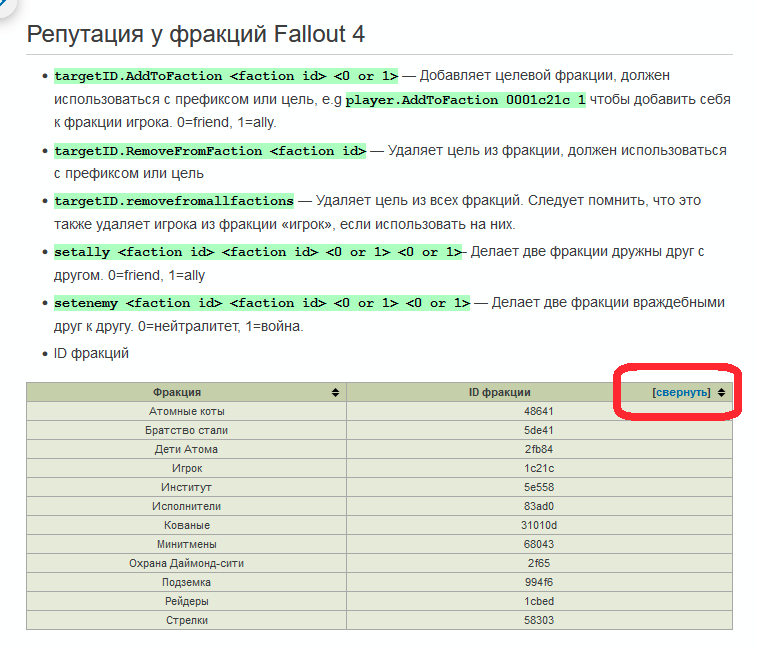
Task: Click the ID value 31010d for Кованые
Action: [539, 525]
